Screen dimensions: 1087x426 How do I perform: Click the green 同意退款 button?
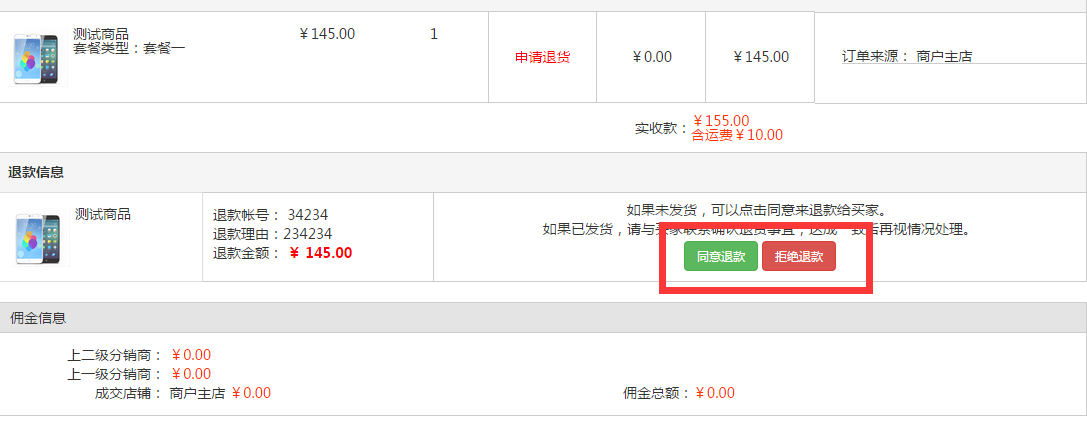click(x=720, y=256)
